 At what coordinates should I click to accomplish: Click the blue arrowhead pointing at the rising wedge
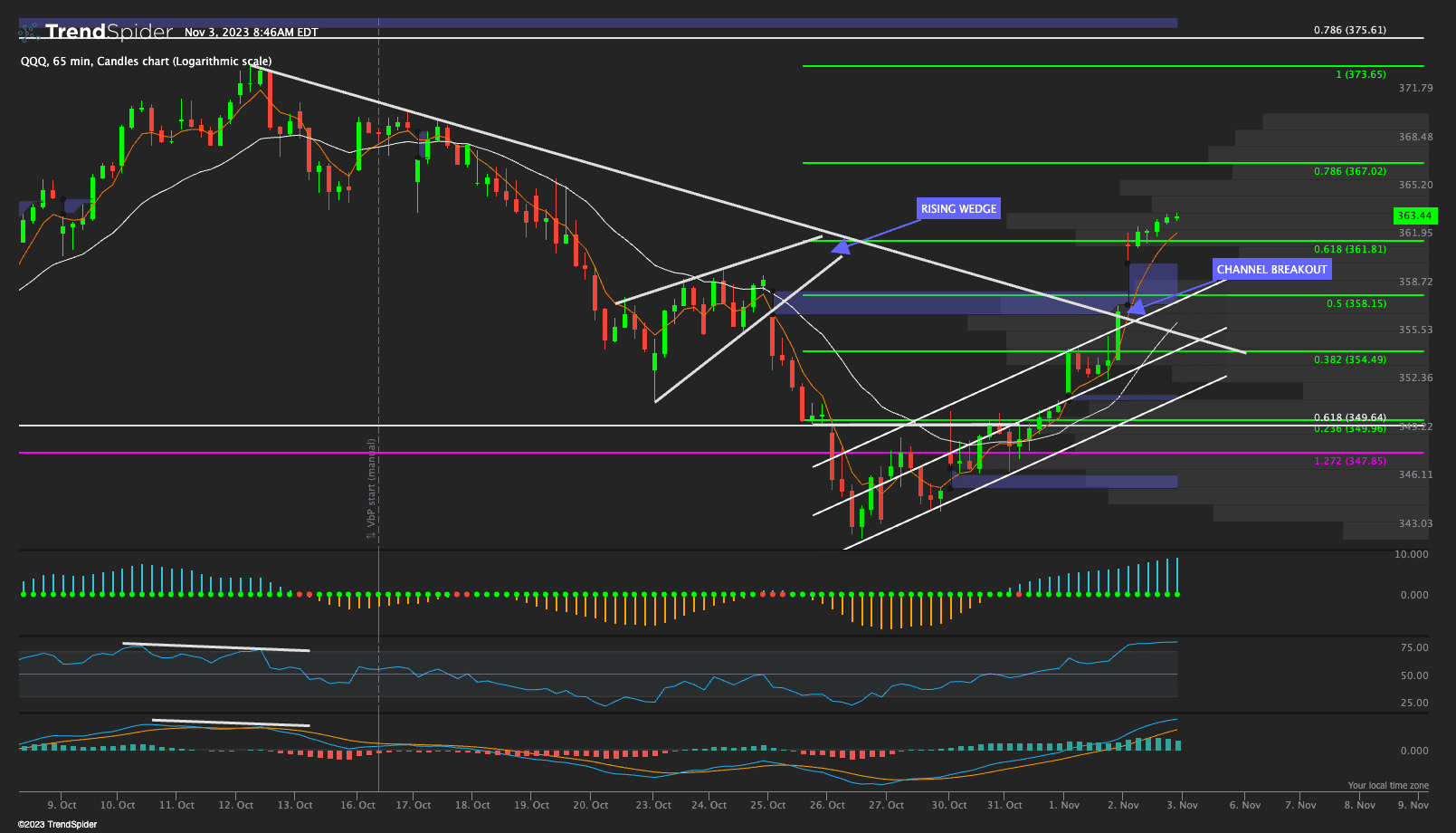(840, 244)
